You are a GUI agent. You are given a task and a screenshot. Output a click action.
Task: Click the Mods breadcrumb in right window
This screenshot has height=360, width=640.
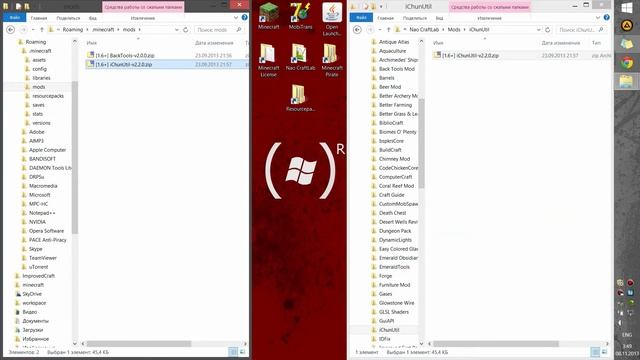[x=454, y=29]
